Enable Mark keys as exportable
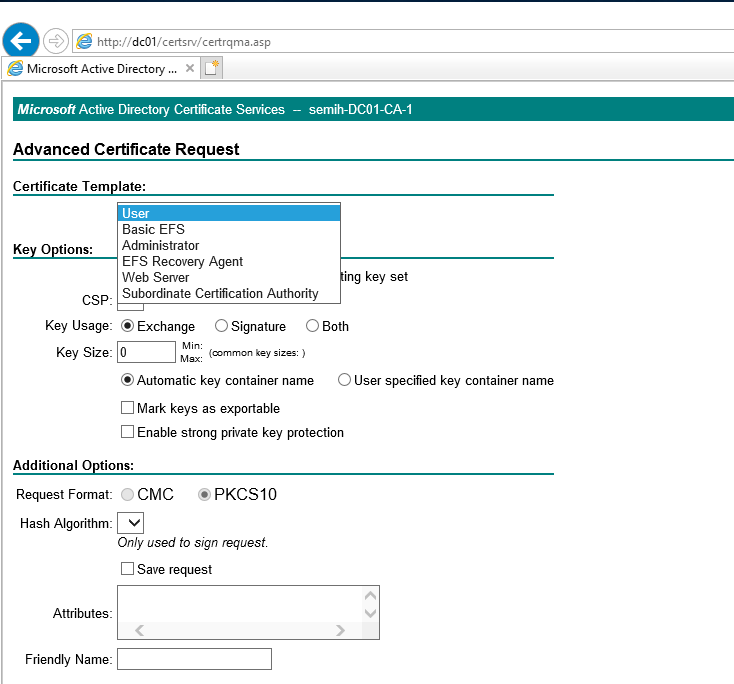 coord(127,408)
